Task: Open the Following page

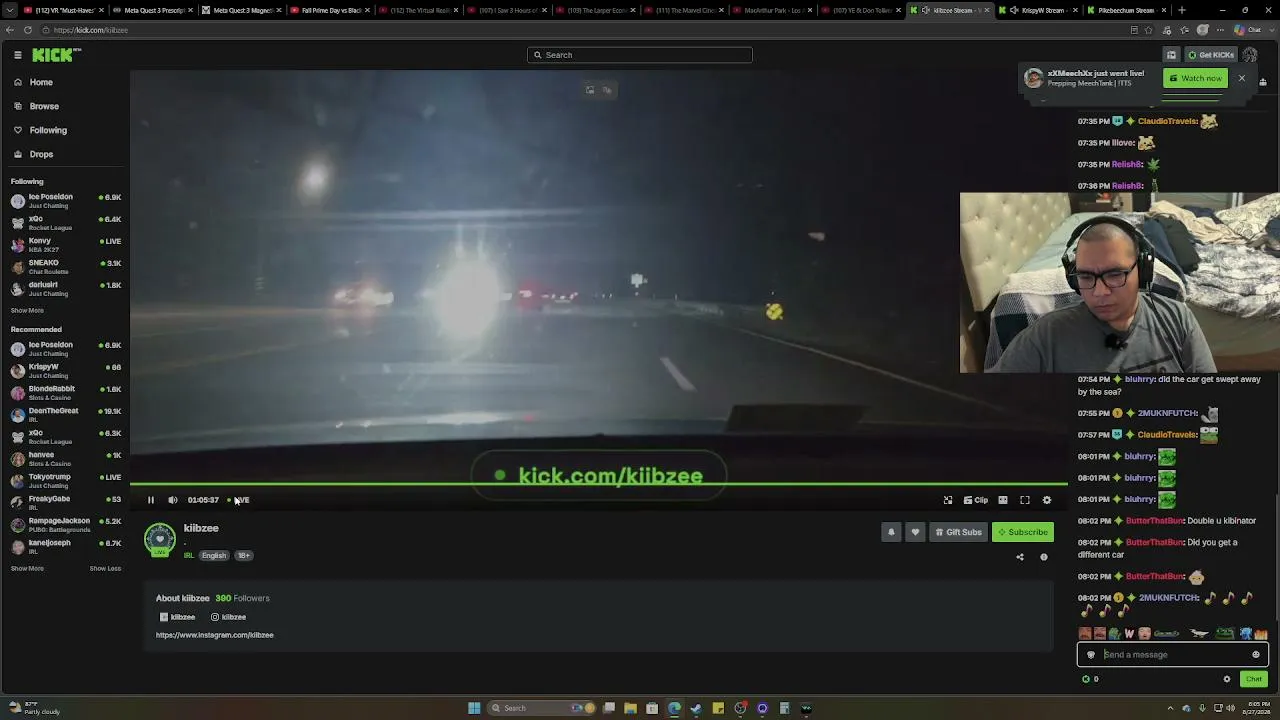Action: pos(48,130)
